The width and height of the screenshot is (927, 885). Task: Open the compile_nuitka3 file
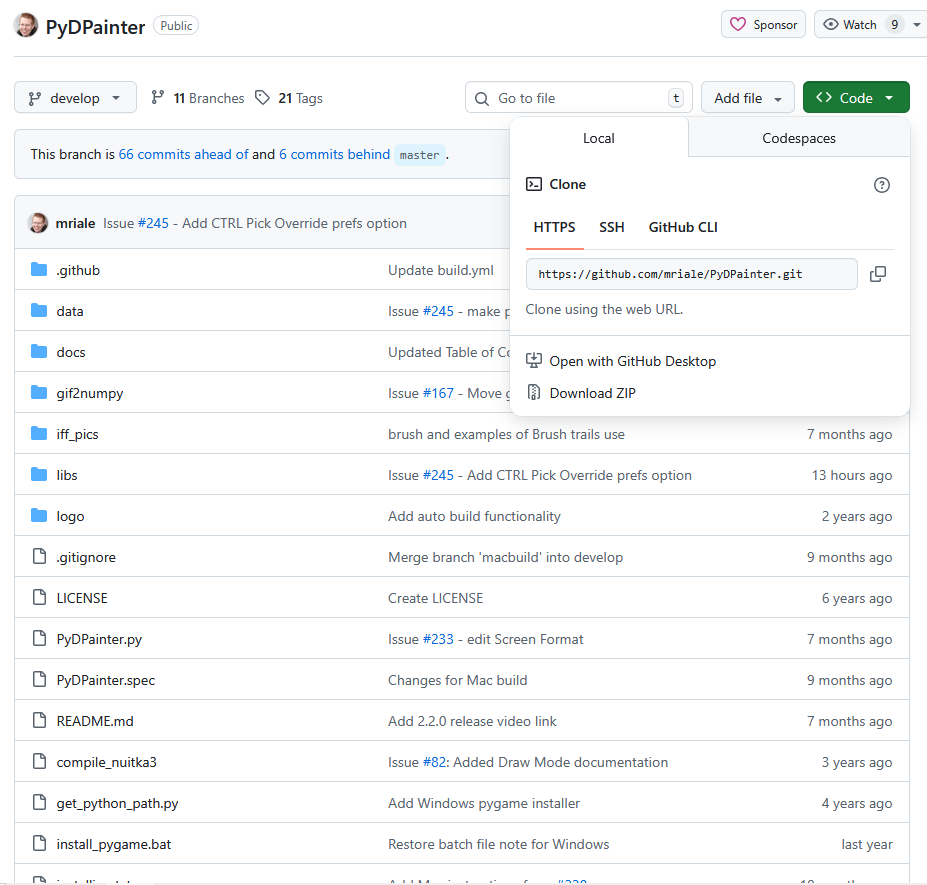(x=106, y=763)
